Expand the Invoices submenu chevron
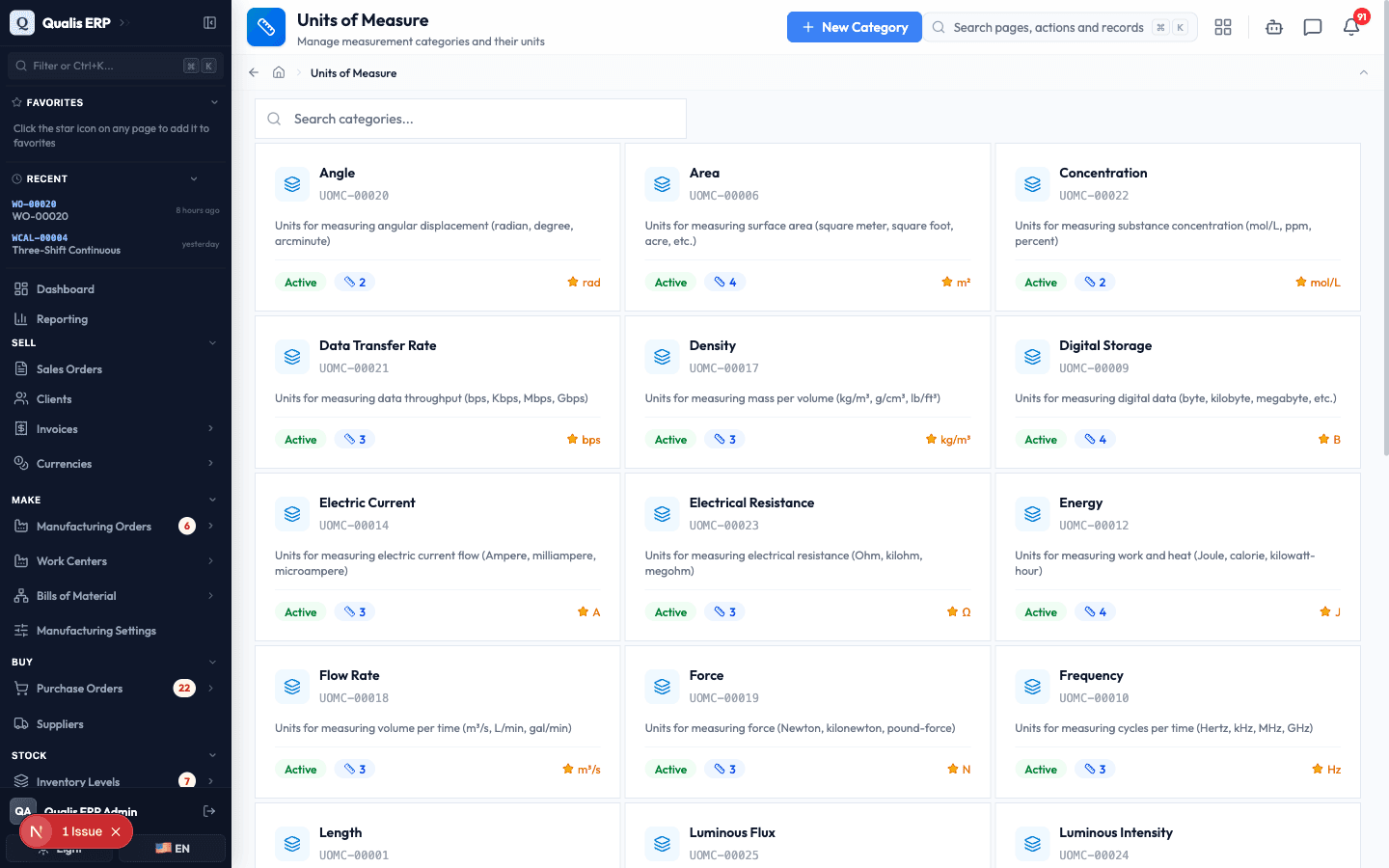The width and height of the screenshot is (1389, 868). click(x=210, y=429)
